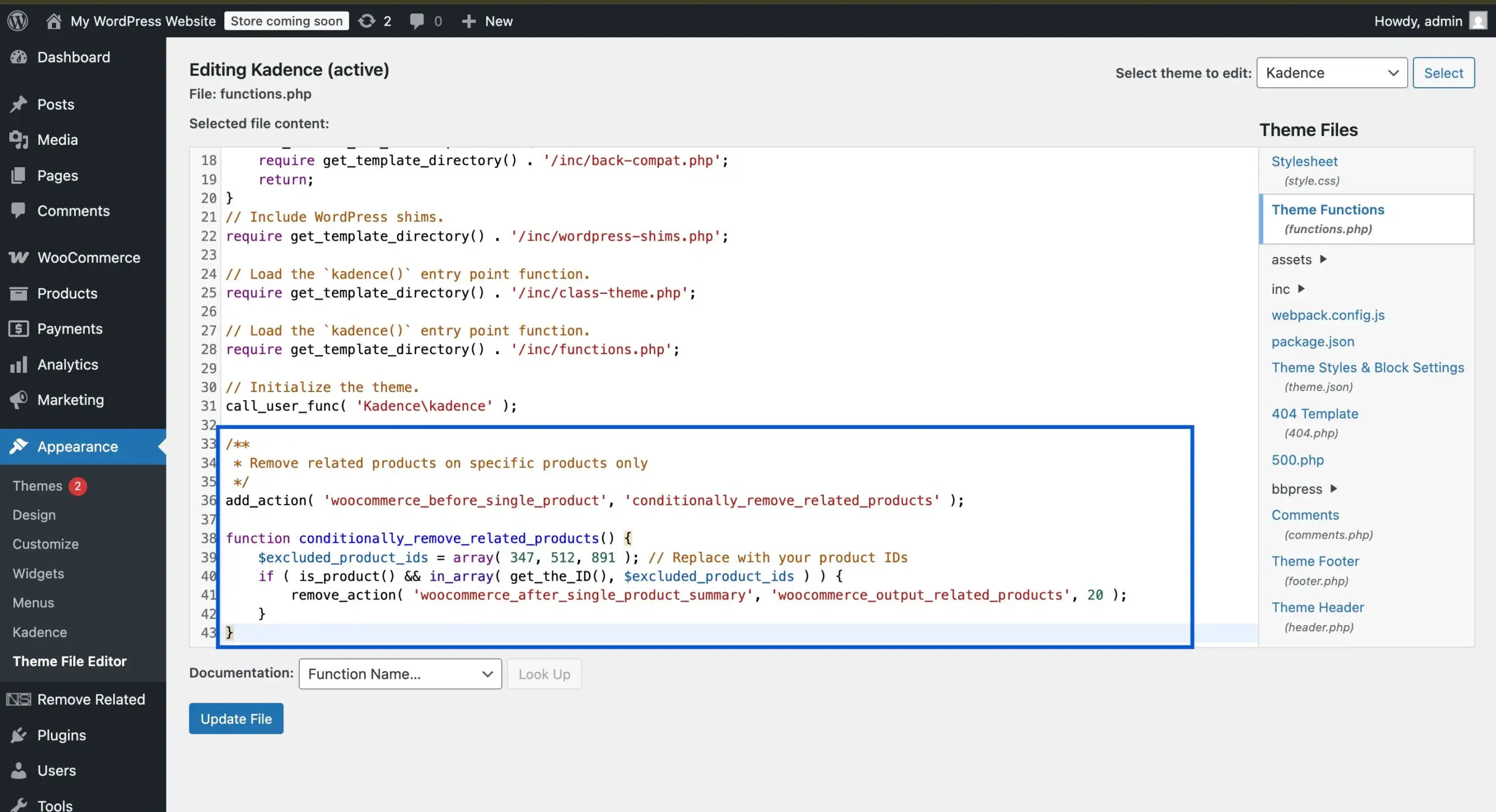Image resolution: width=1496 pixels, height=812 pixels.
Task: Click the Comments bubble icon in sidebar
Action: pyautogui.click(x=19, y=210)
